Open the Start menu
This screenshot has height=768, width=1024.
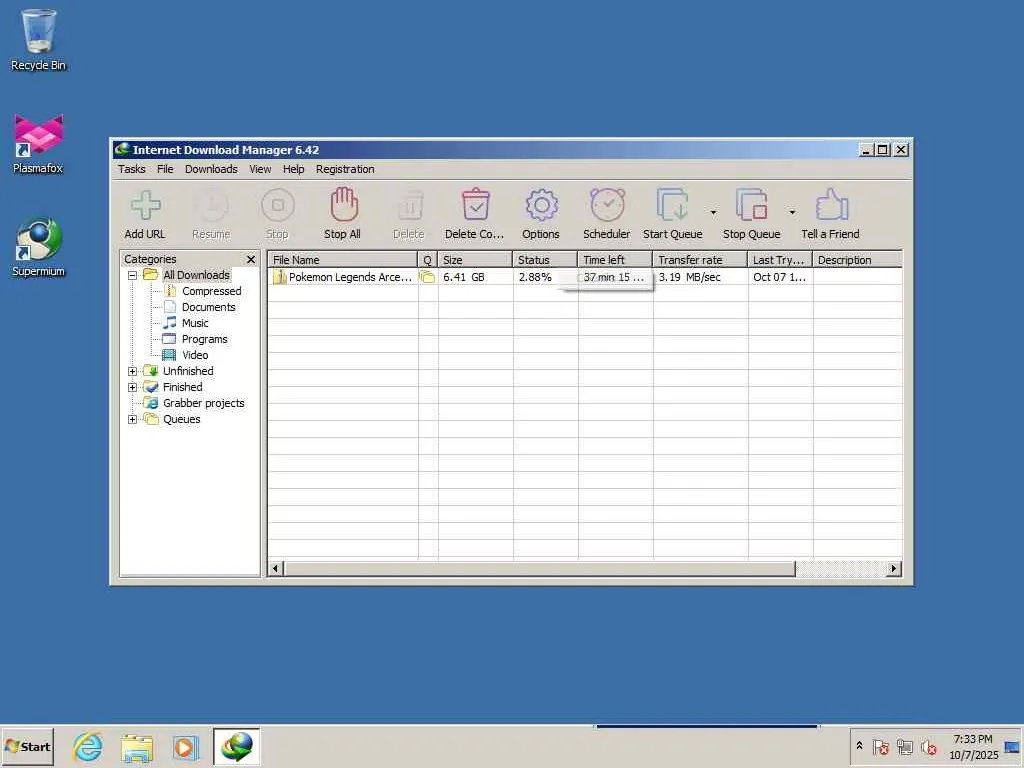click(x=27, y=746)
